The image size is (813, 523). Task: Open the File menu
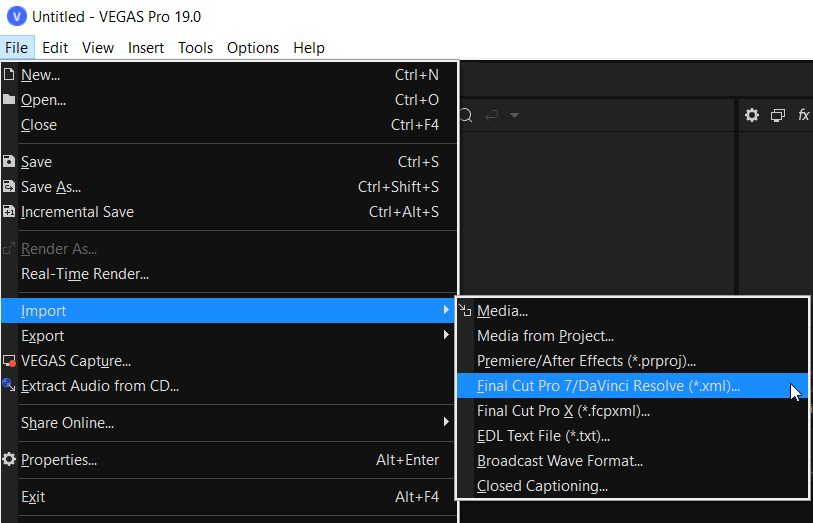tap(17, 48)
